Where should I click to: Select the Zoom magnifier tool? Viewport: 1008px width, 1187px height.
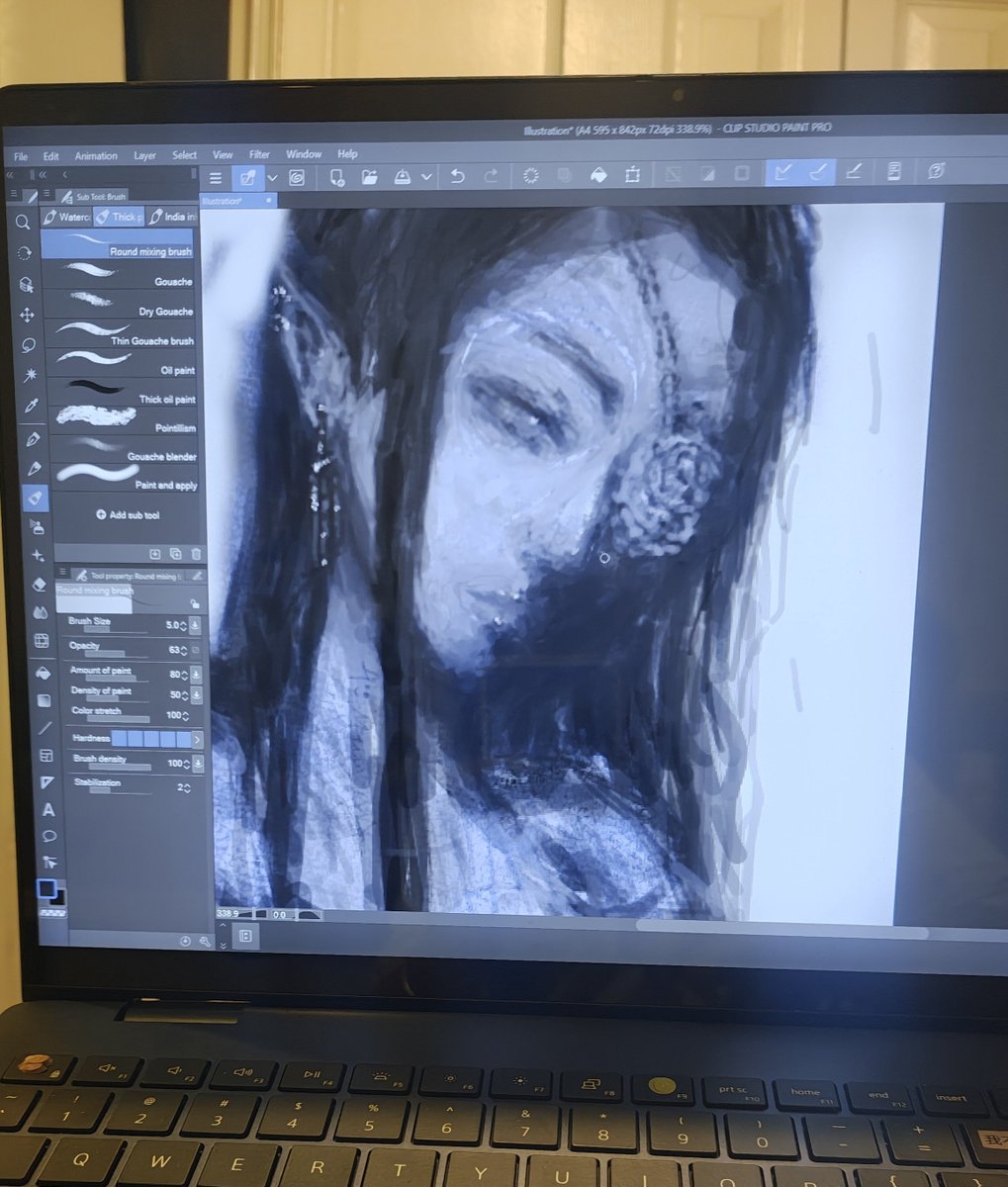[x=22, y=222]
